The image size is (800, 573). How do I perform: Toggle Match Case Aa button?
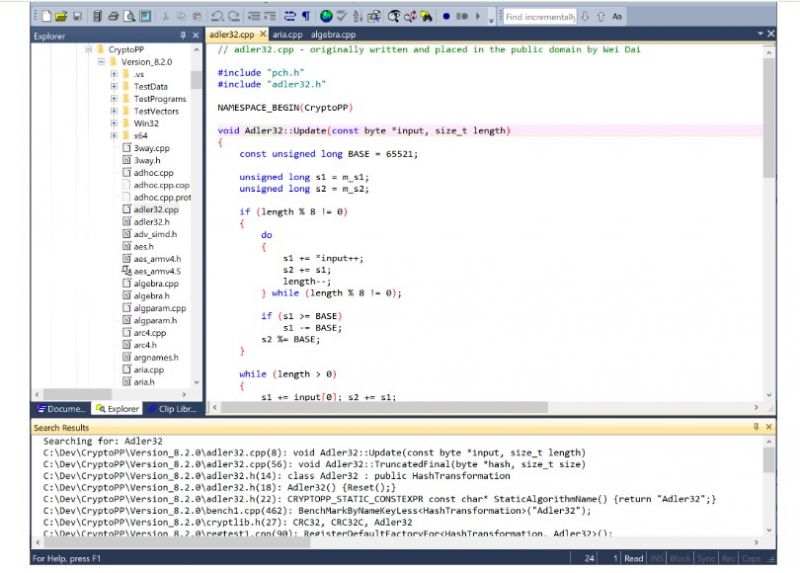pyautogui.click(x=617, y=16)
